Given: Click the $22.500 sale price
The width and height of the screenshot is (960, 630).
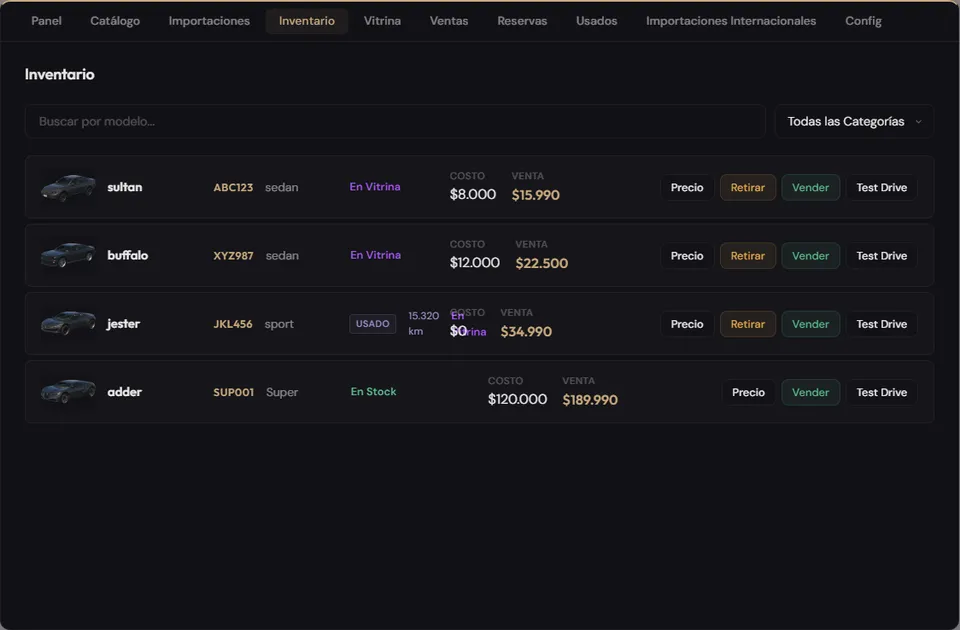Looking at the screenshot, I should click(542, 263).
